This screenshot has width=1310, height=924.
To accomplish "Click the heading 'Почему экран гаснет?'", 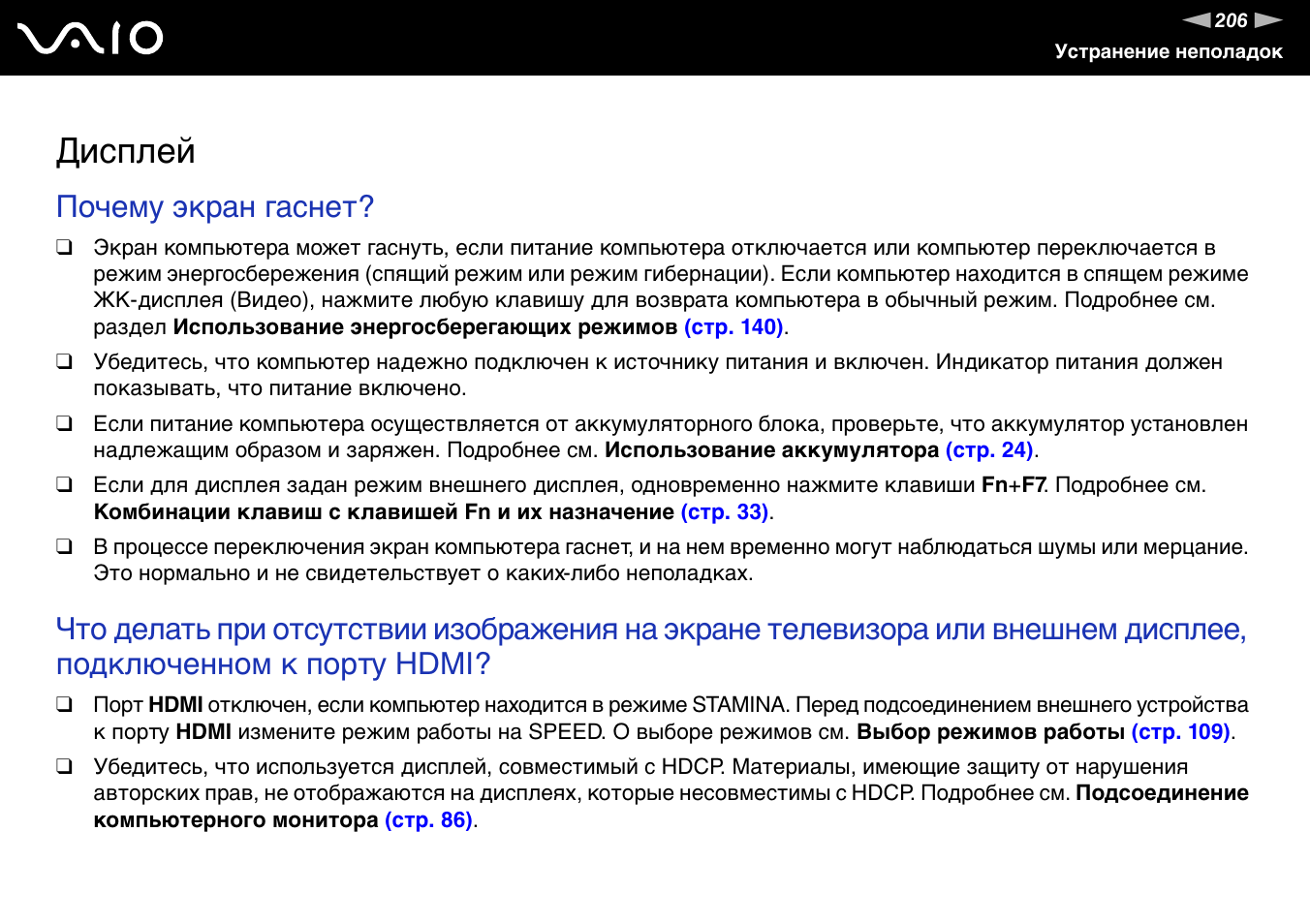I will pyautogui.click(x=215, y=207).
